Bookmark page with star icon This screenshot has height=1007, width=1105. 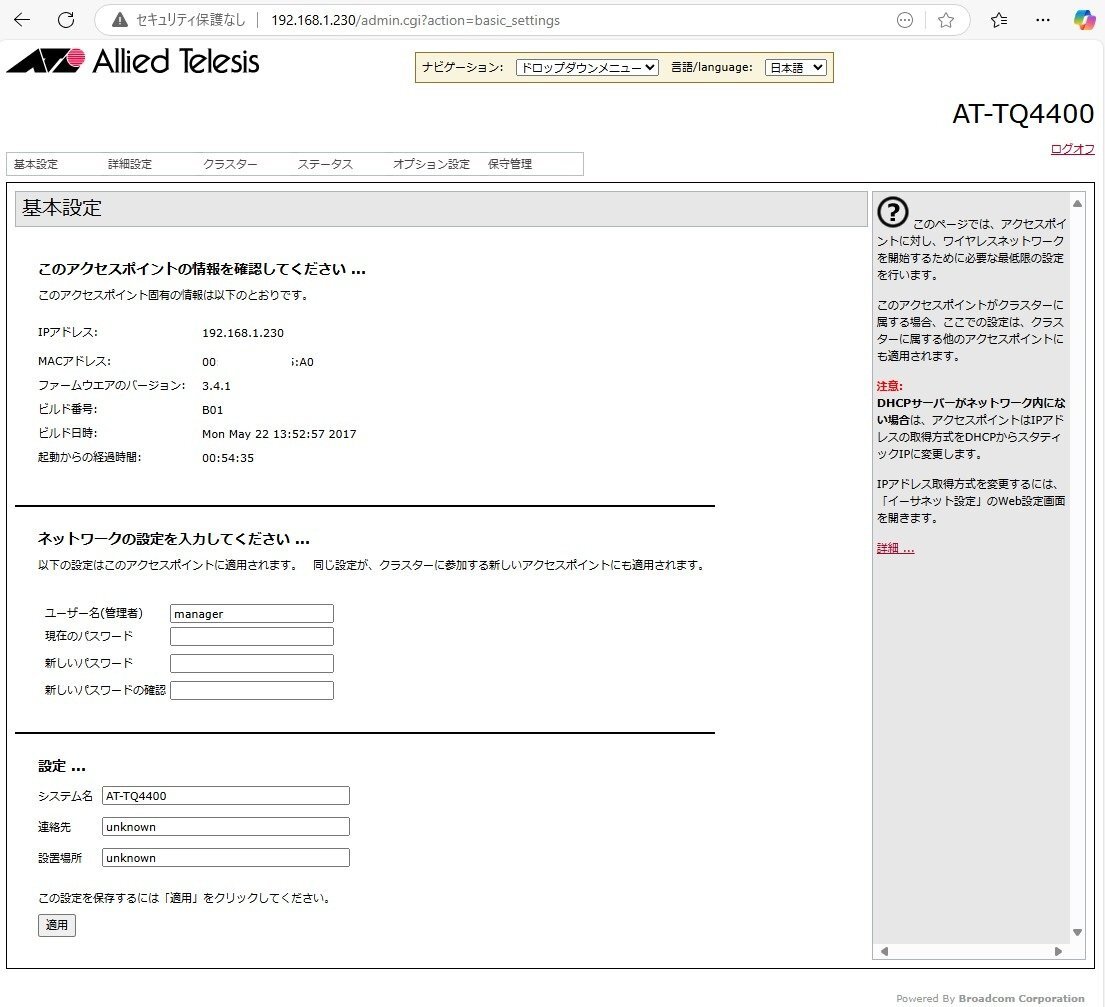946,20
